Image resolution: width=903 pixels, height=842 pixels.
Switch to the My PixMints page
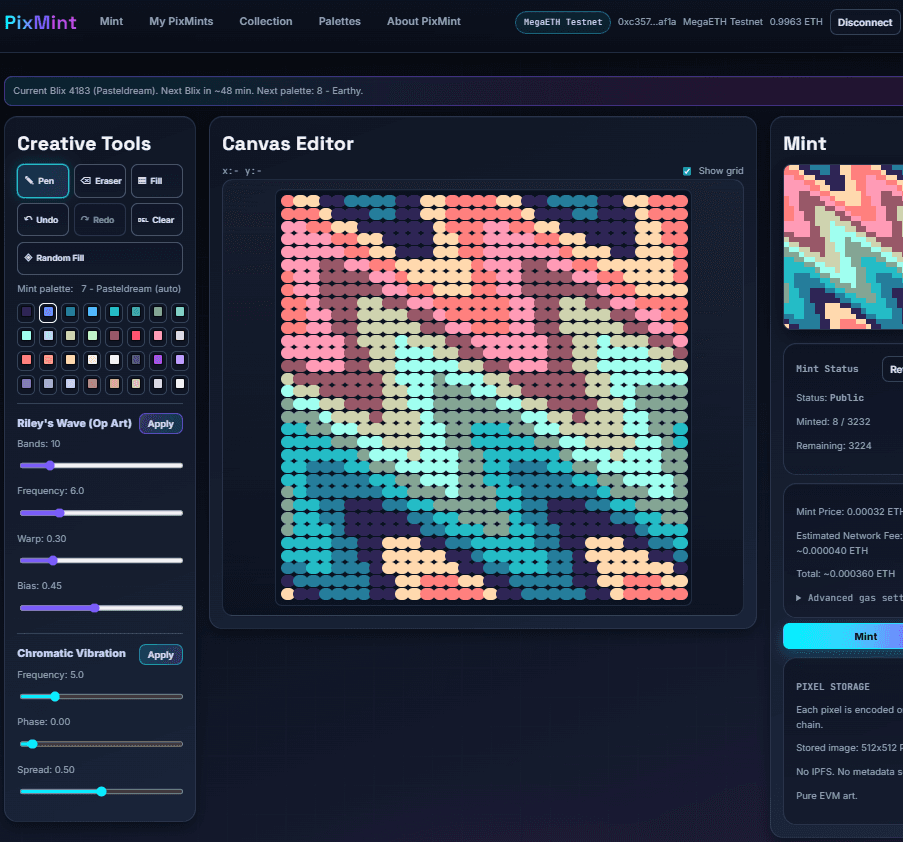pos(180,21)
